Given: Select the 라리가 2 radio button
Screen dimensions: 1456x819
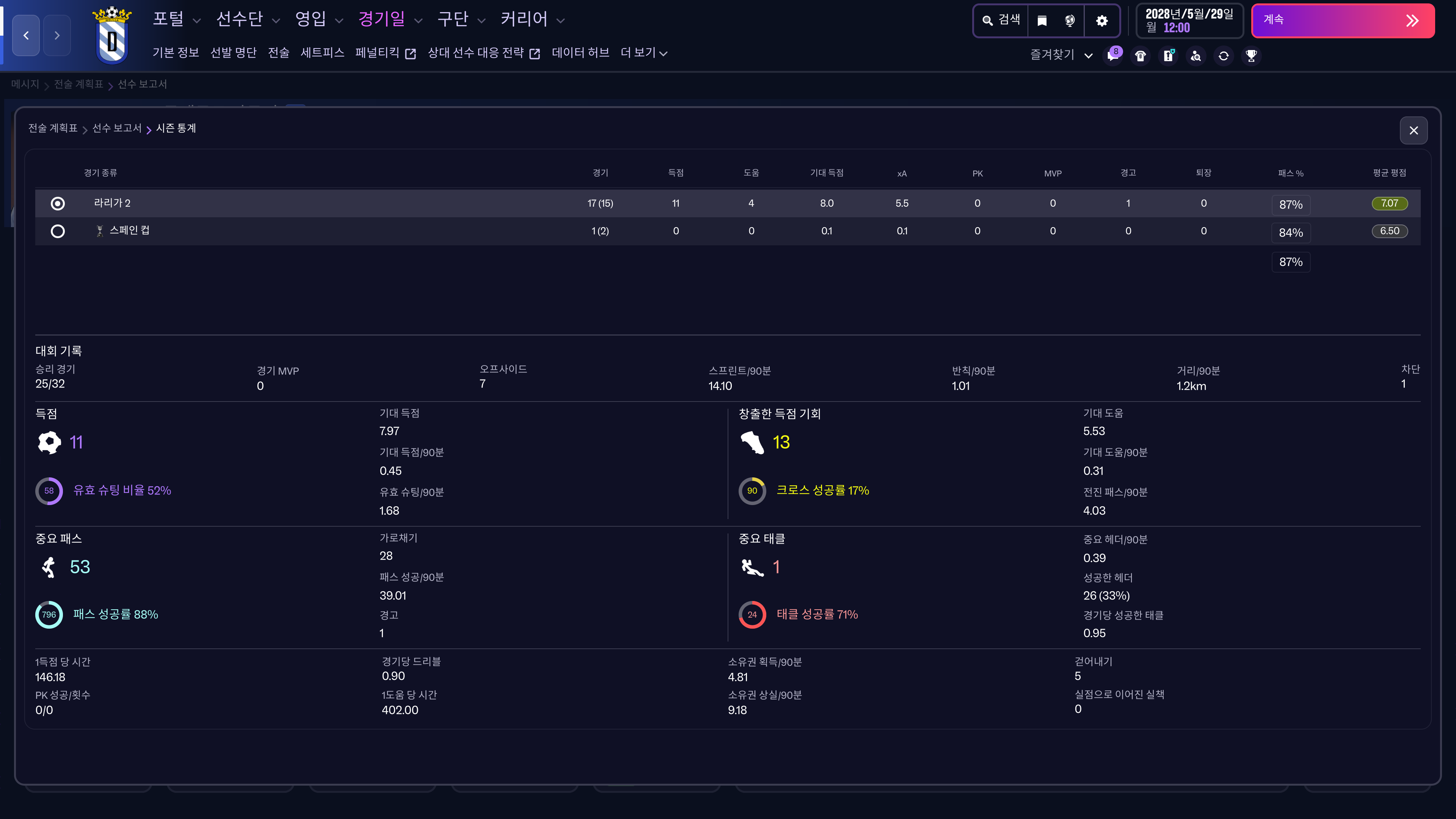Looking at the screenshot, I should coord(58,204).
